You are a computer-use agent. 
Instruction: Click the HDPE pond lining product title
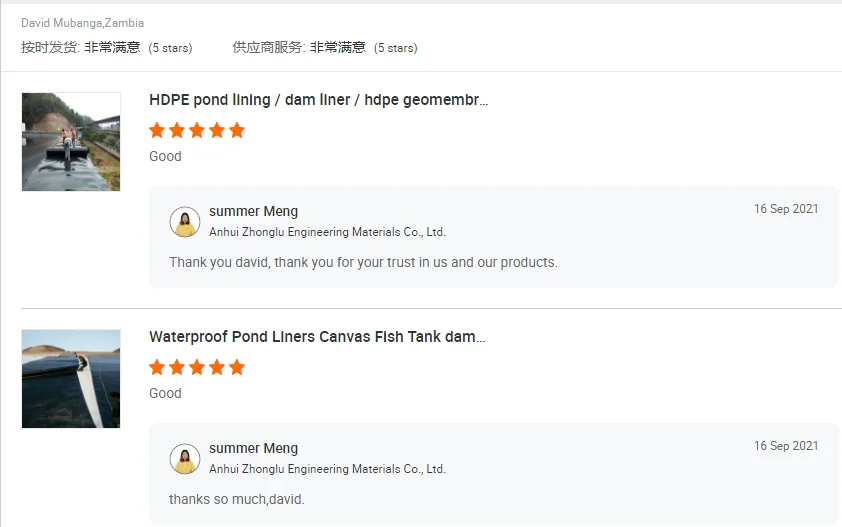click(x=318, y=100)
